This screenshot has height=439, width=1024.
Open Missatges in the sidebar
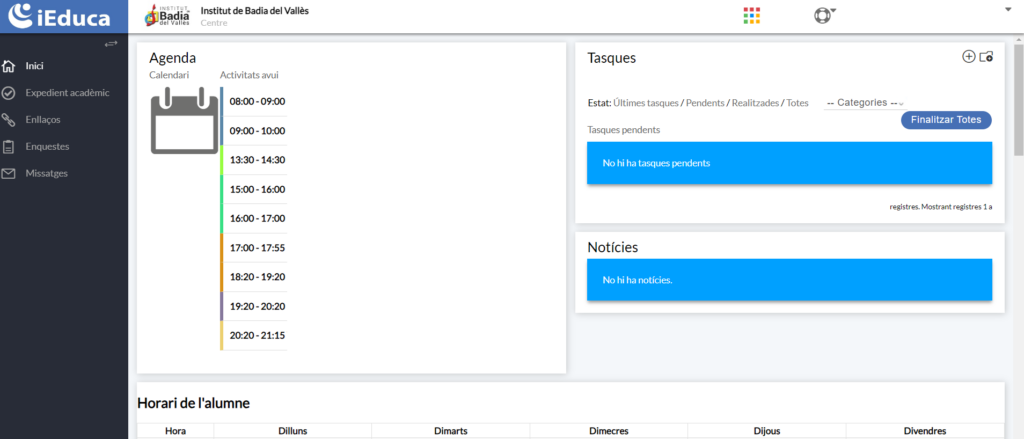(x=46, y=173)
